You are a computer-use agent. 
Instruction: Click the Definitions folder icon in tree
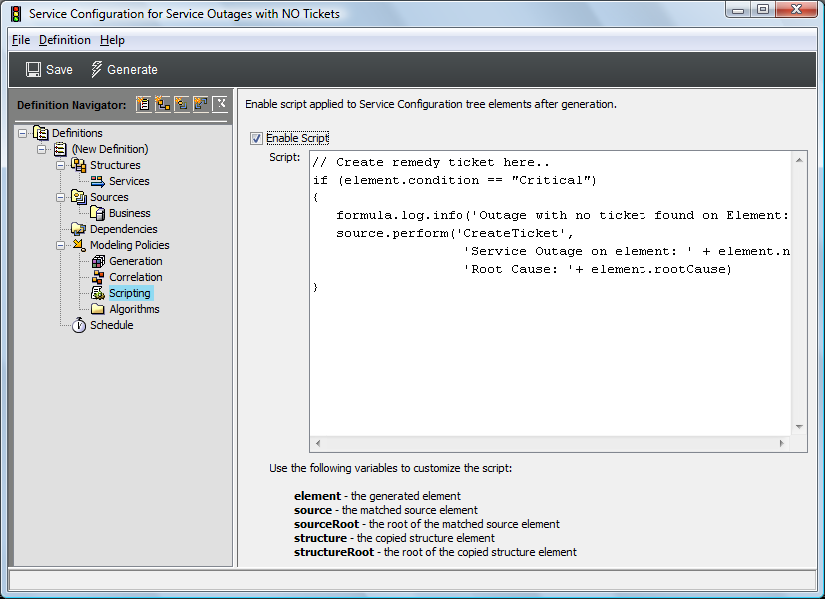pos(41,133)
